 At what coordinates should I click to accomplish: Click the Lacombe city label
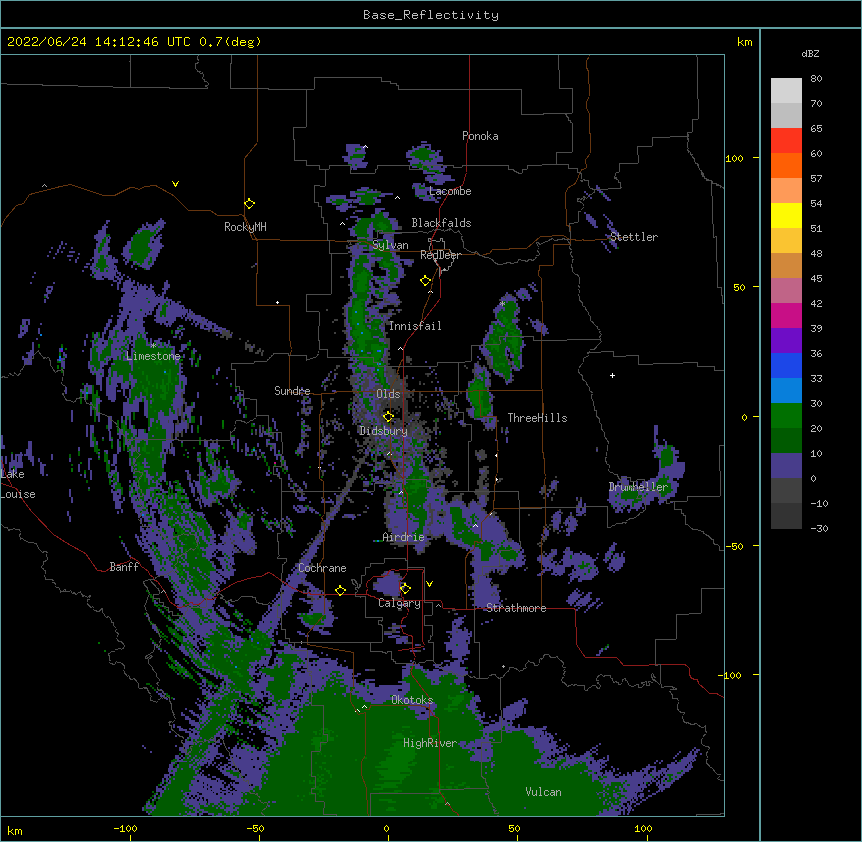pyautogui.click(x=450, y=191)
